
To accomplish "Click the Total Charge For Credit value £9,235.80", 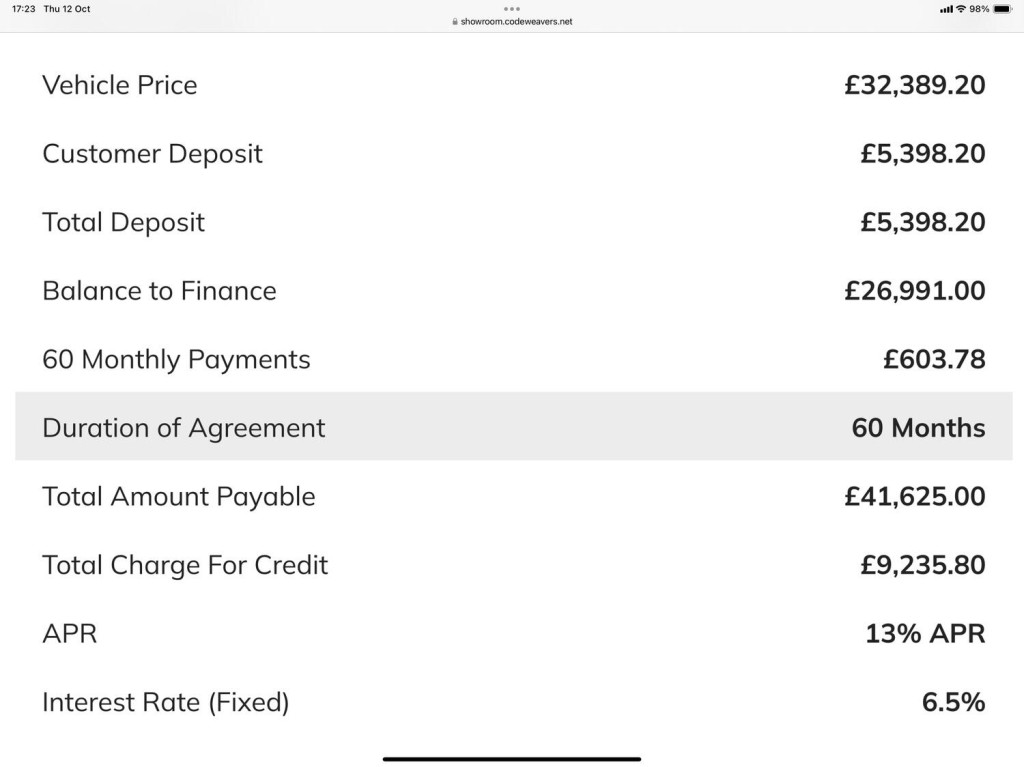I will (x=922, y=565).
